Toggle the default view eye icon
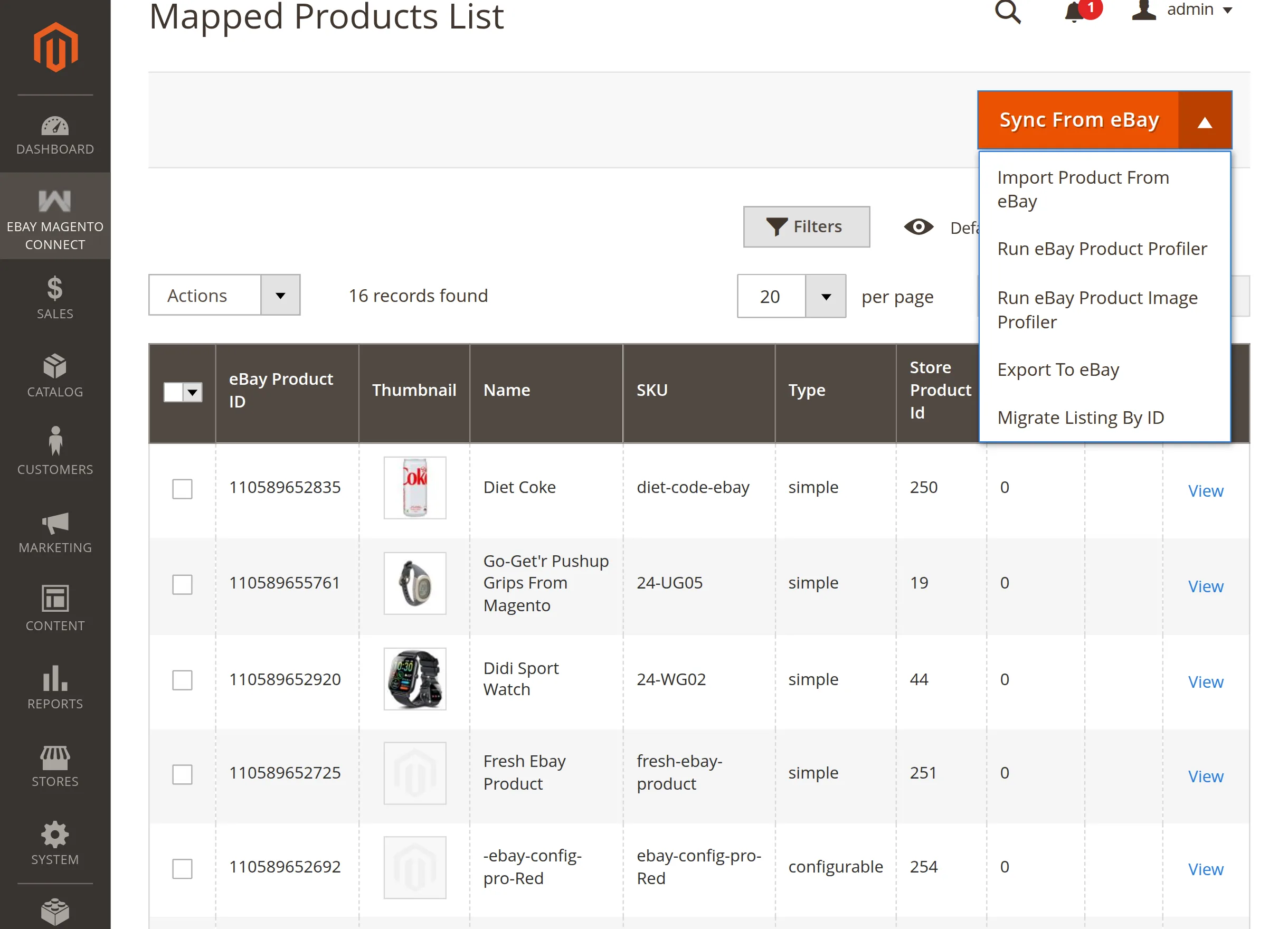 (x=918, y=227)
